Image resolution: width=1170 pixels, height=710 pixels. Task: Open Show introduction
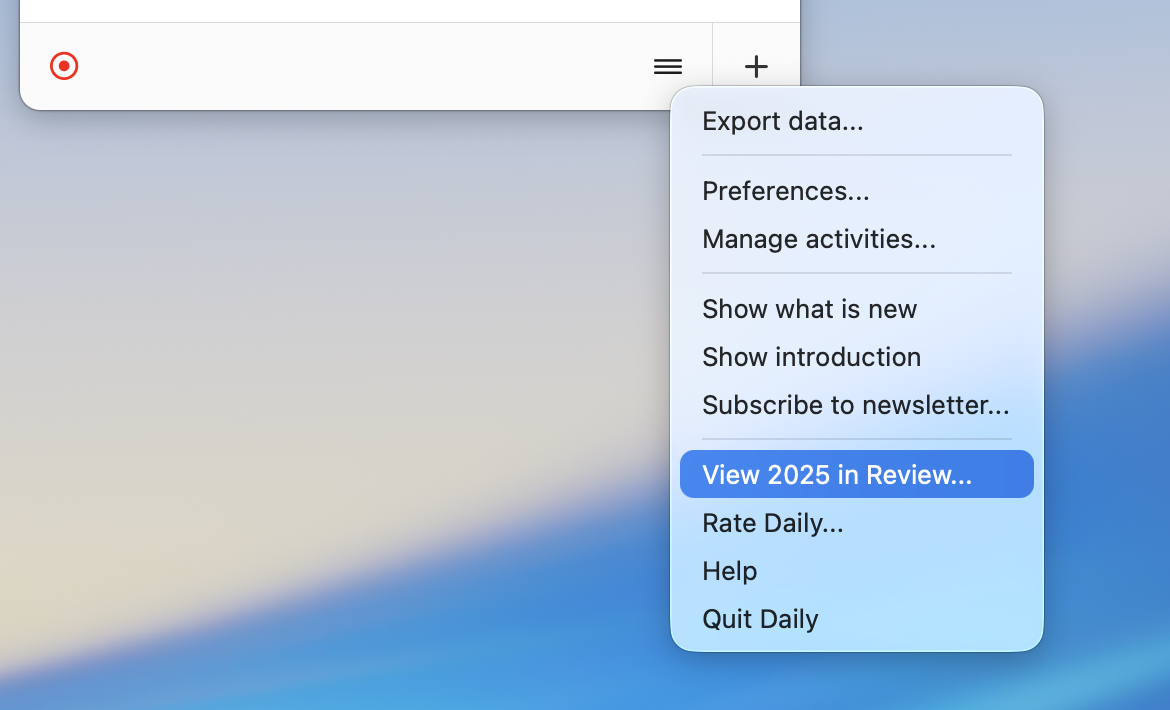[811, 357]
